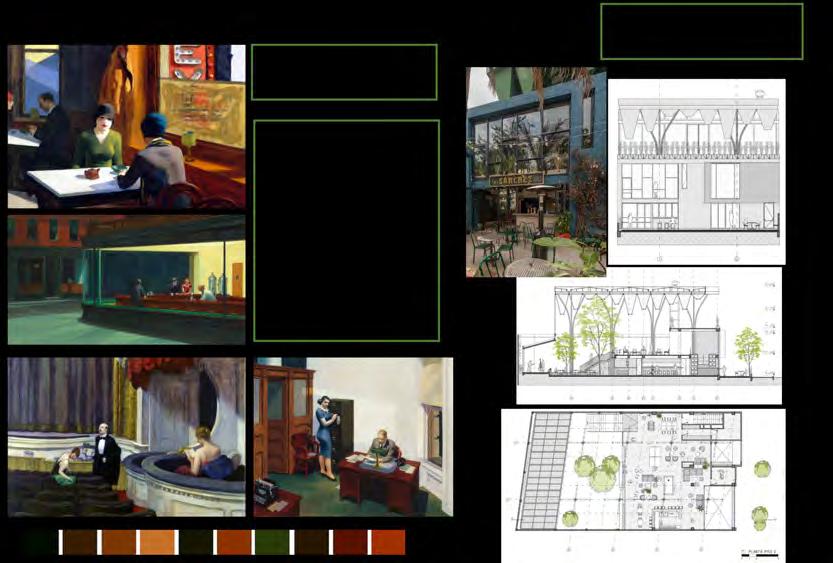This screenshot has height=563, width=833.
Task: Select the painting of two women at a restaurant table
Action: pyautogui.click(x=126, y=126)
